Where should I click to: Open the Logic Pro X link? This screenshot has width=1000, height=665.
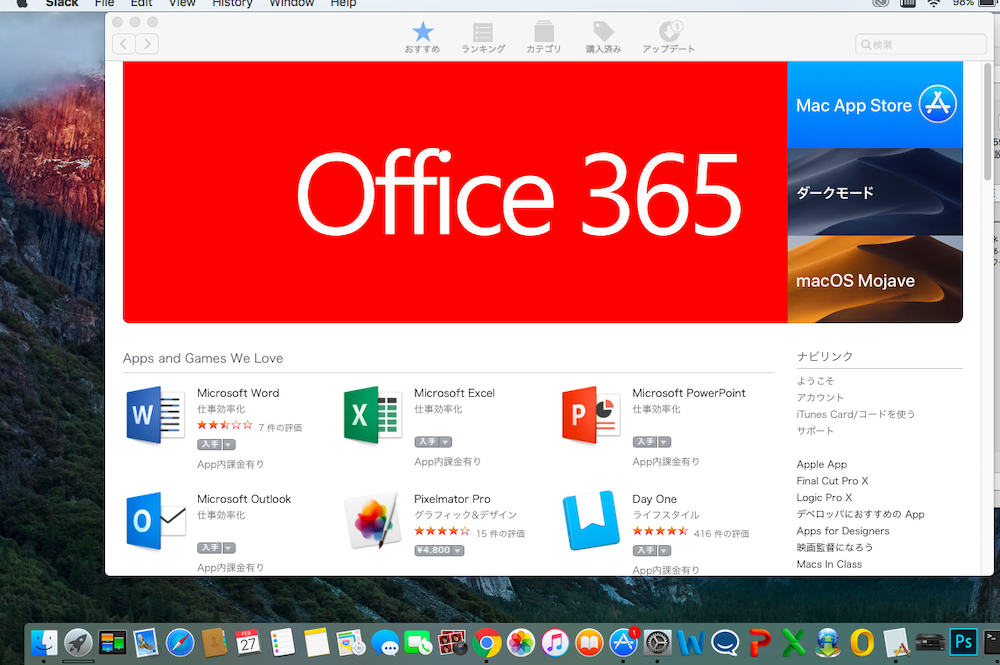tap(824, 497)
